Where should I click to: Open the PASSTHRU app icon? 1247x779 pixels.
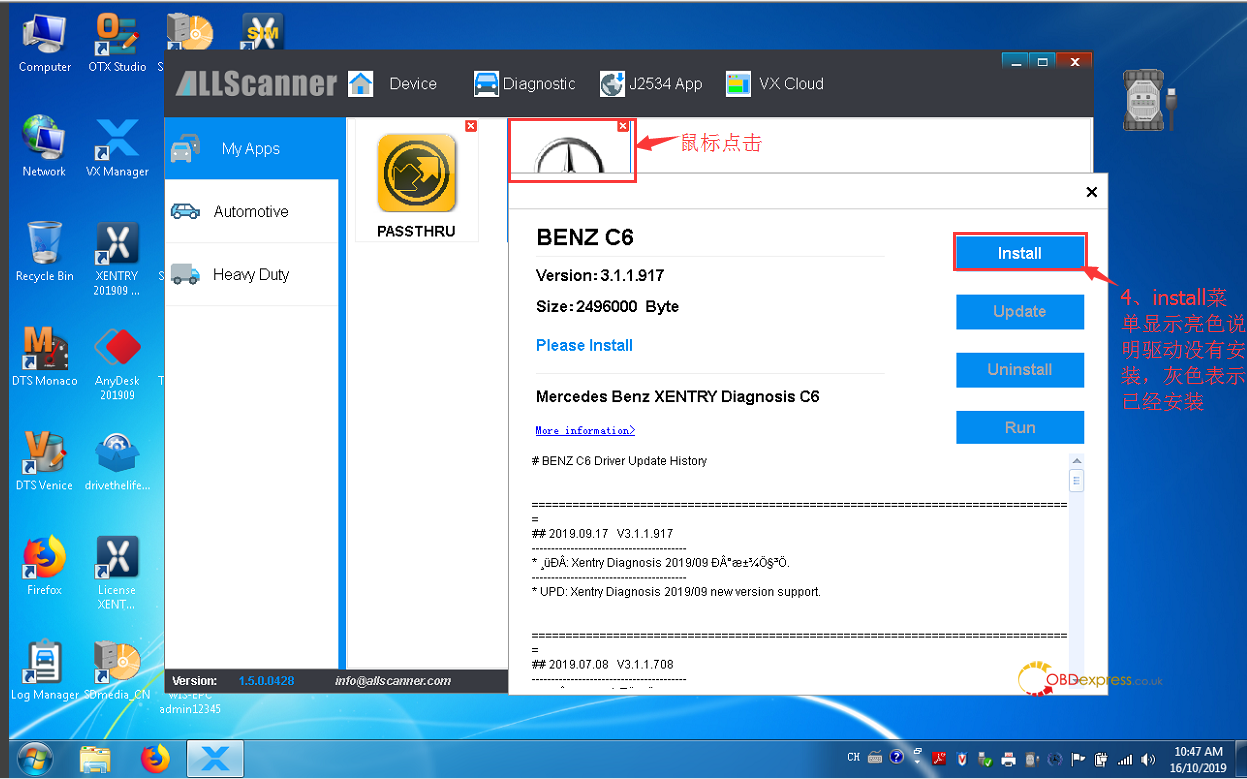[416, 174]
